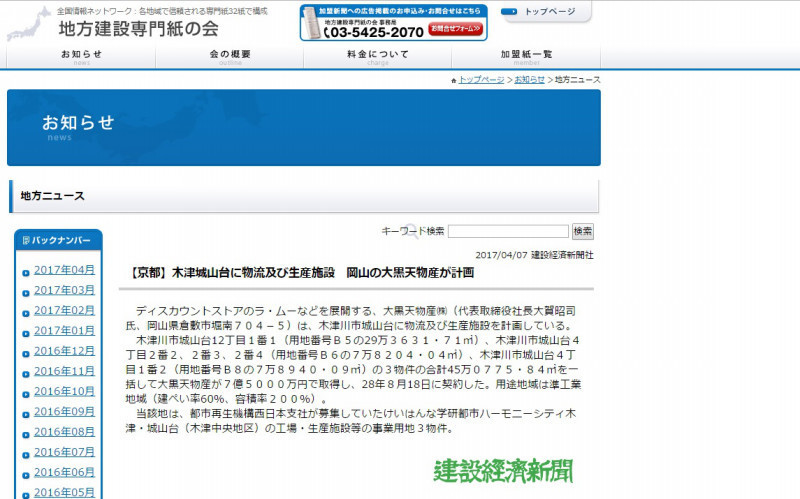Click the お知らせ breadcrumb link

(529, 80)
